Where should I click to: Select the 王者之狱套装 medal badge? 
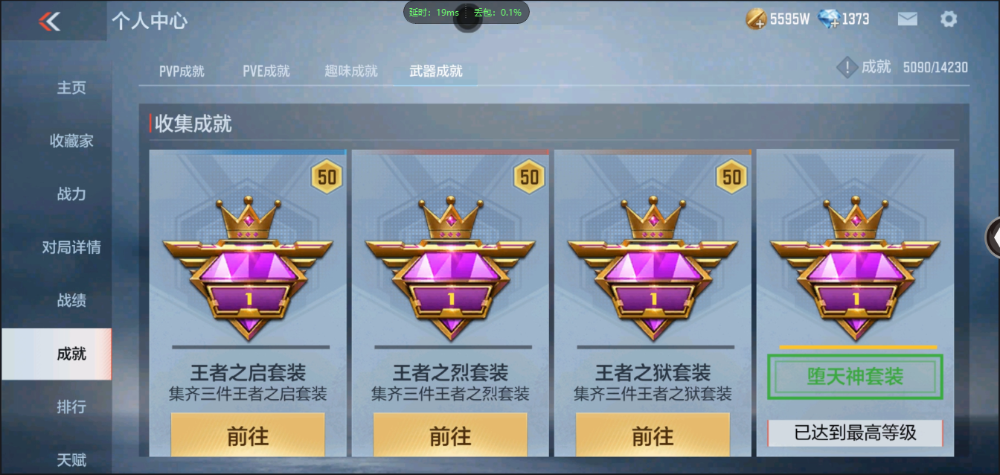[x=652, y=268]
